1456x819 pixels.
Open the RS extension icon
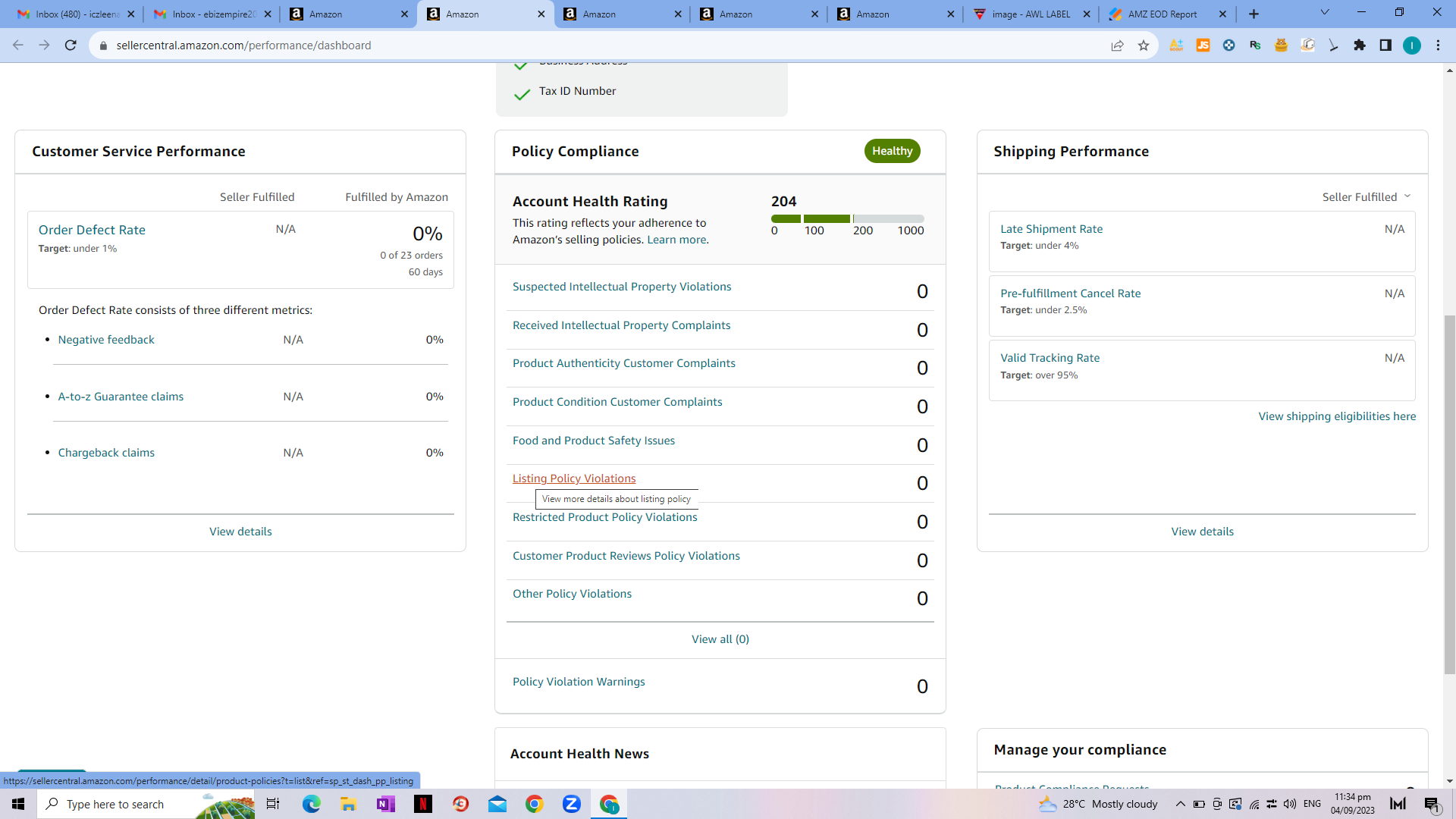(1255, 45)
